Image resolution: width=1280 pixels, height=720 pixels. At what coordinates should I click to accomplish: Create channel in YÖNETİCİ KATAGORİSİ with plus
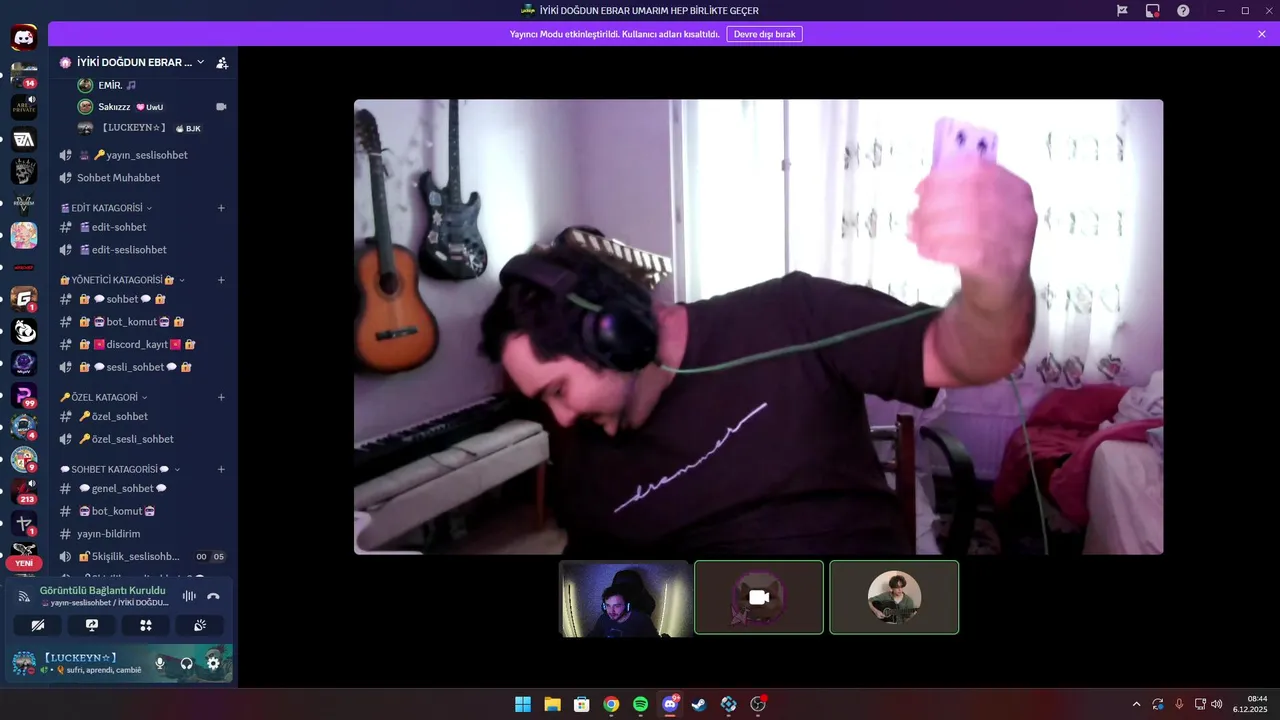[221, 280]
